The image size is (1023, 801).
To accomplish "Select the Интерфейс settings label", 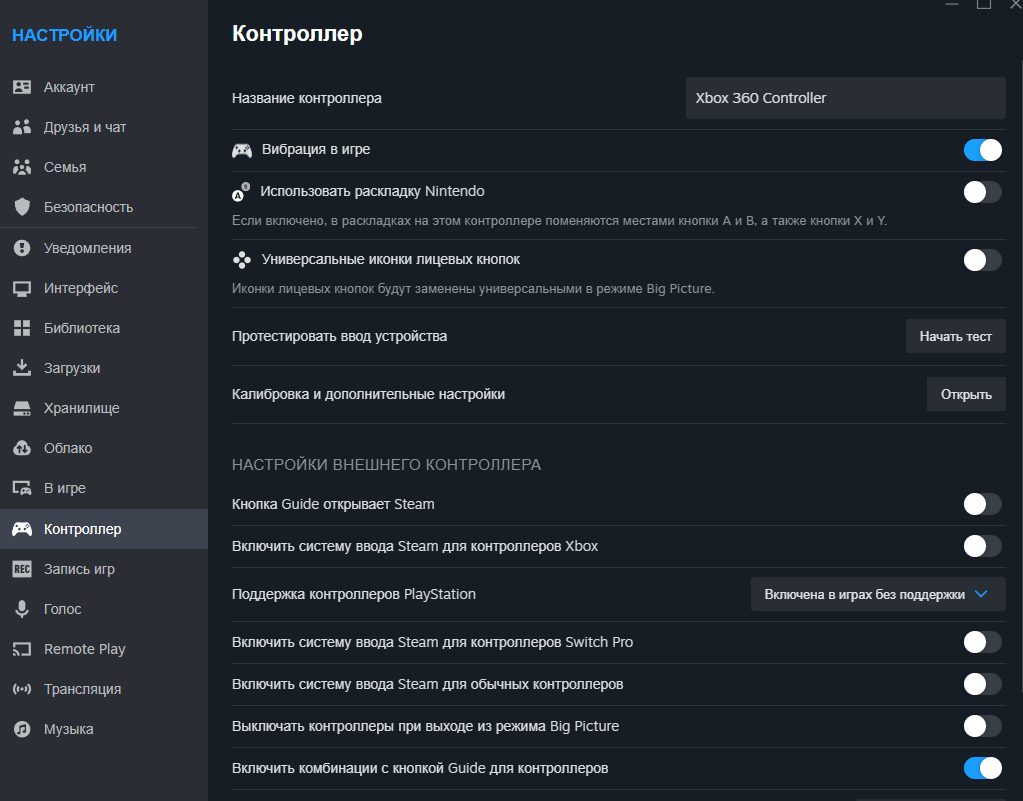I will click(81, 288).
